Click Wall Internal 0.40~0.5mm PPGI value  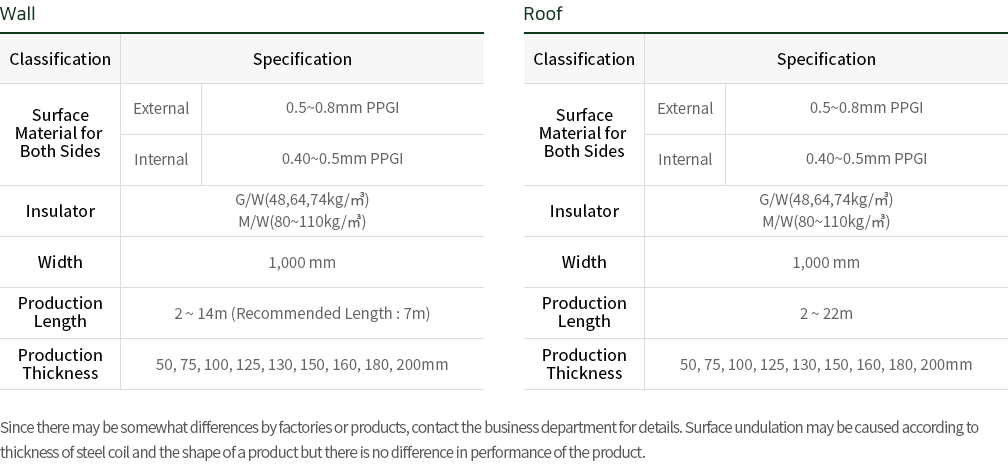(x=343, y=159)
